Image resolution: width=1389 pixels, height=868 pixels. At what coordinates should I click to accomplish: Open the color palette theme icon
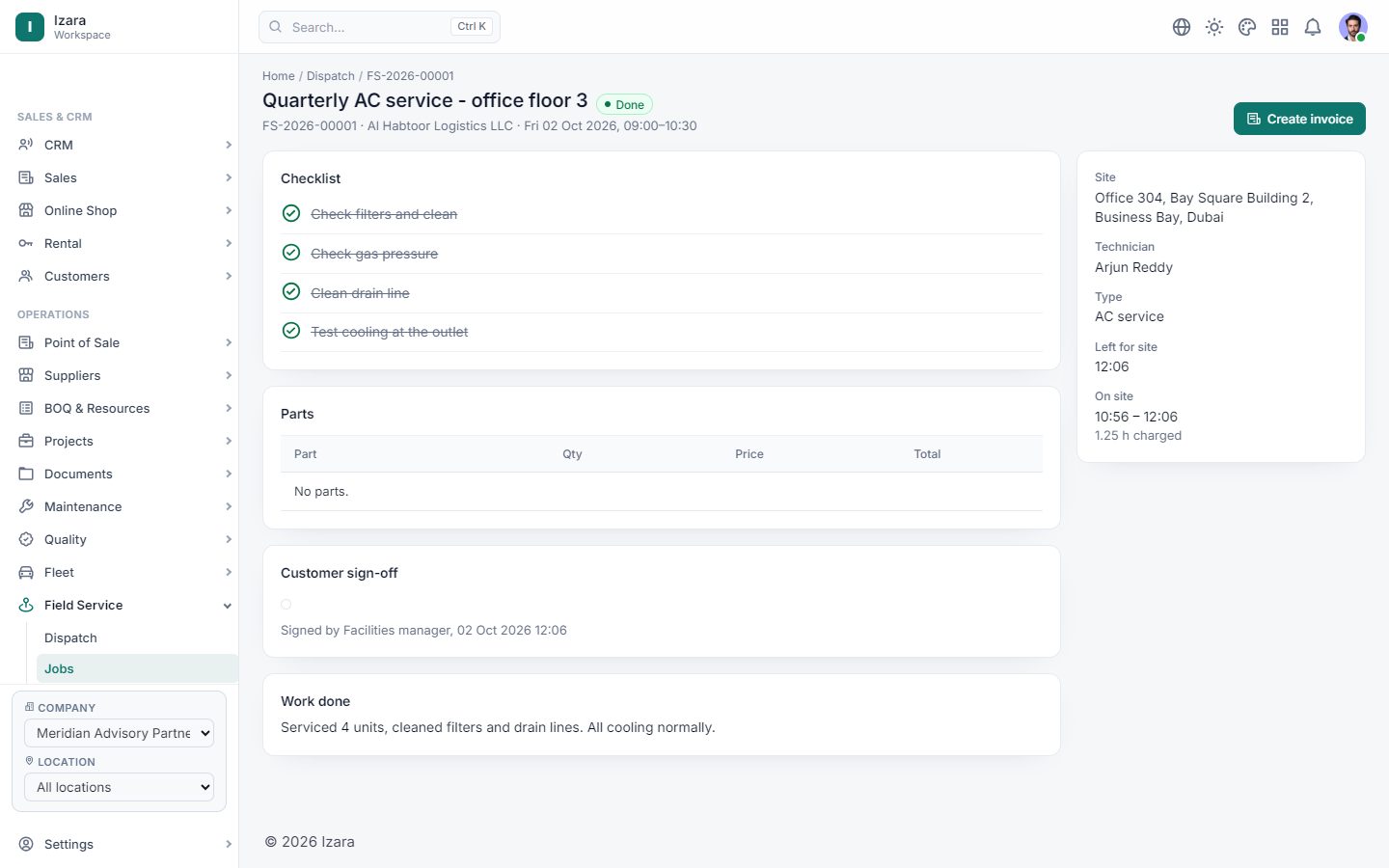click(1247, 27)
